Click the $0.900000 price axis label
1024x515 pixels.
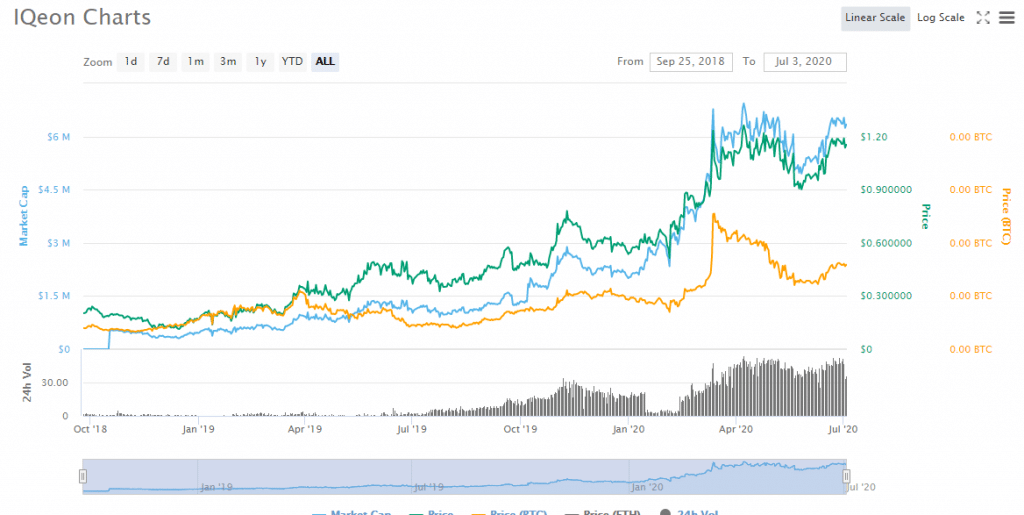[x=886, y=189]
